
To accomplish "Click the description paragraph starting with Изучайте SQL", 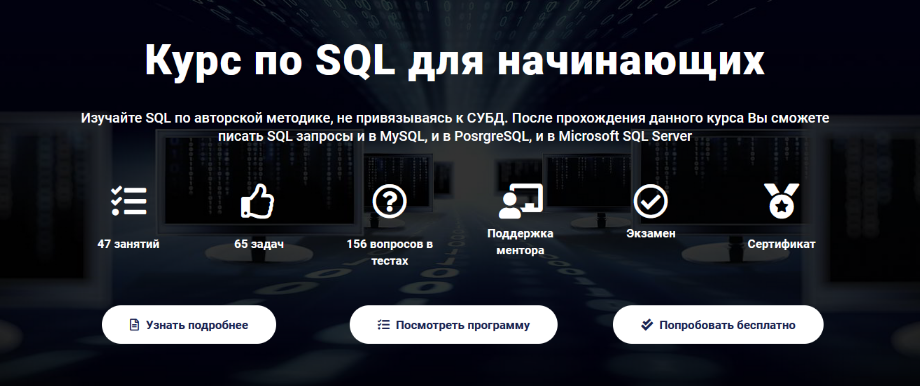I will 455,127.
